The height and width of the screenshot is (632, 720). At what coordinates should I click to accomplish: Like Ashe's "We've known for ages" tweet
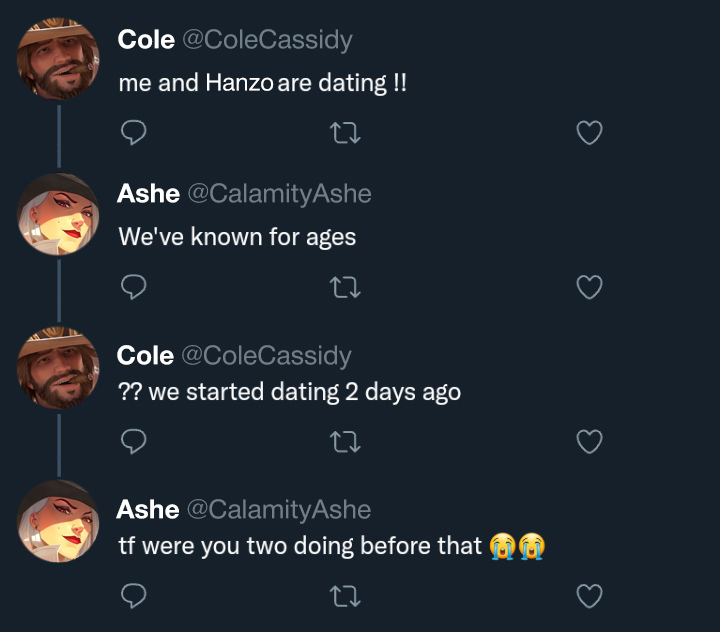[x=590, y=287]
